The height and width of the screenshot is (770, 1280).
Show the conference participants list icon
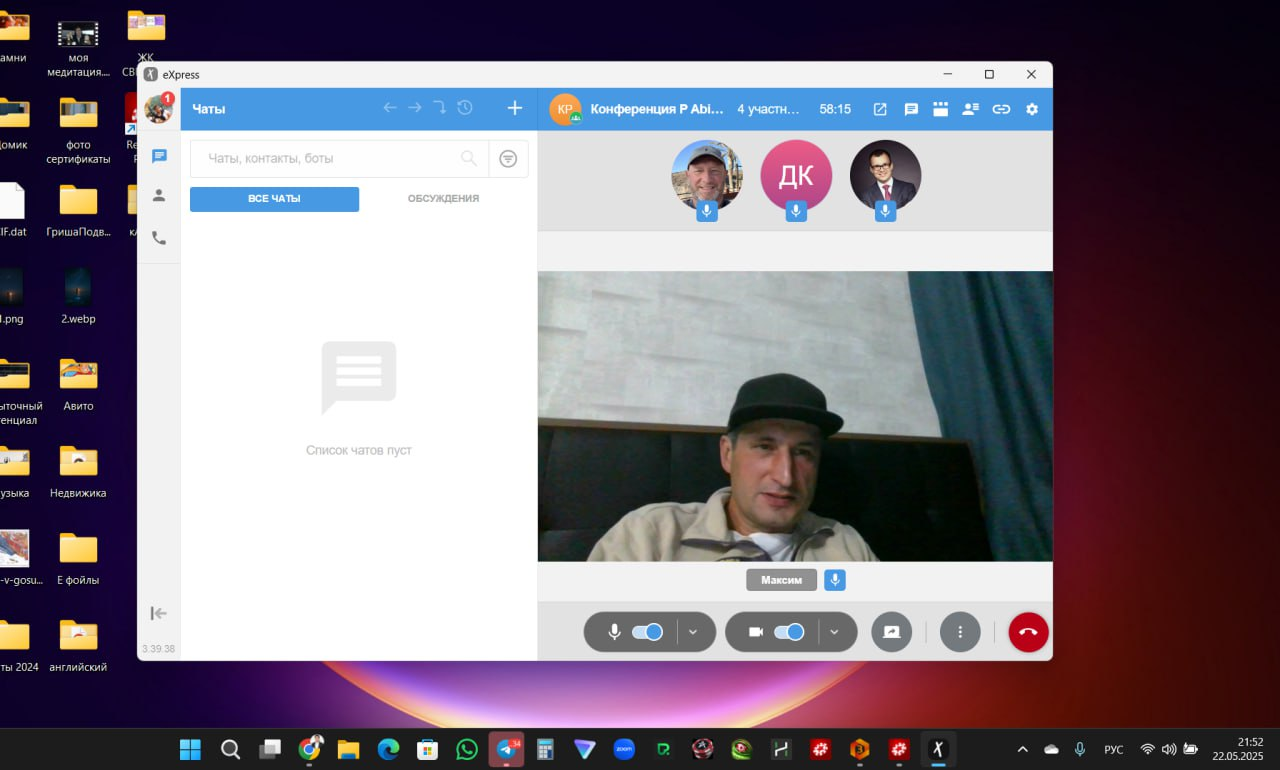(970, 109)
